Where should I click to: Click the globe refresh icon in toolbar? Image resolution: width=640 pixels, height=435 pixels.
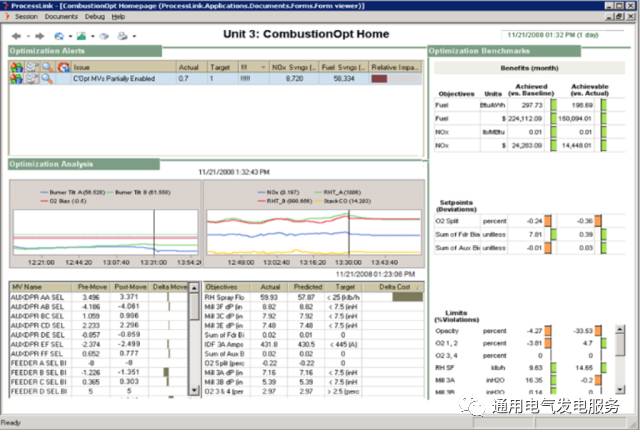[x=59, y=36]
